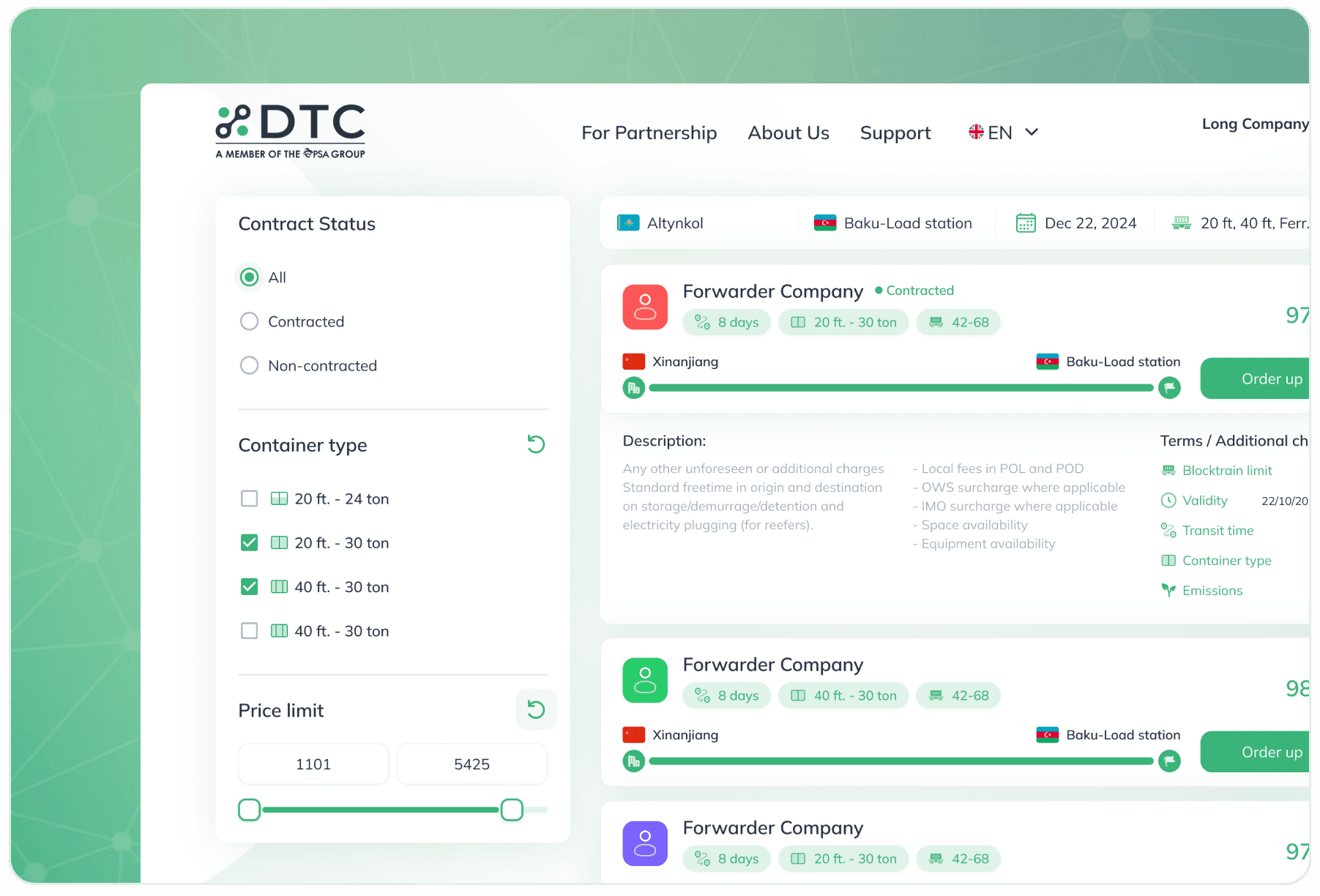Open the About Us menu
The image size is (1320, 896).
tap(788, 132)
